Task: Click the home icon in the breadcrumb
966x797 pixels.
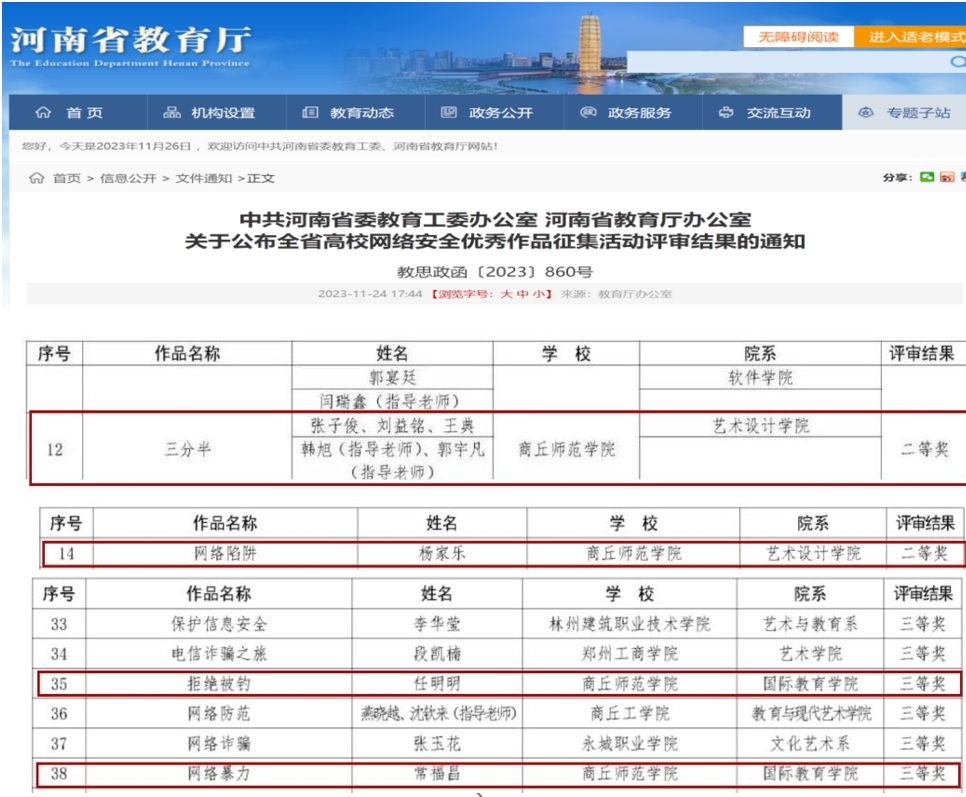Action: [x=36, y=178]
